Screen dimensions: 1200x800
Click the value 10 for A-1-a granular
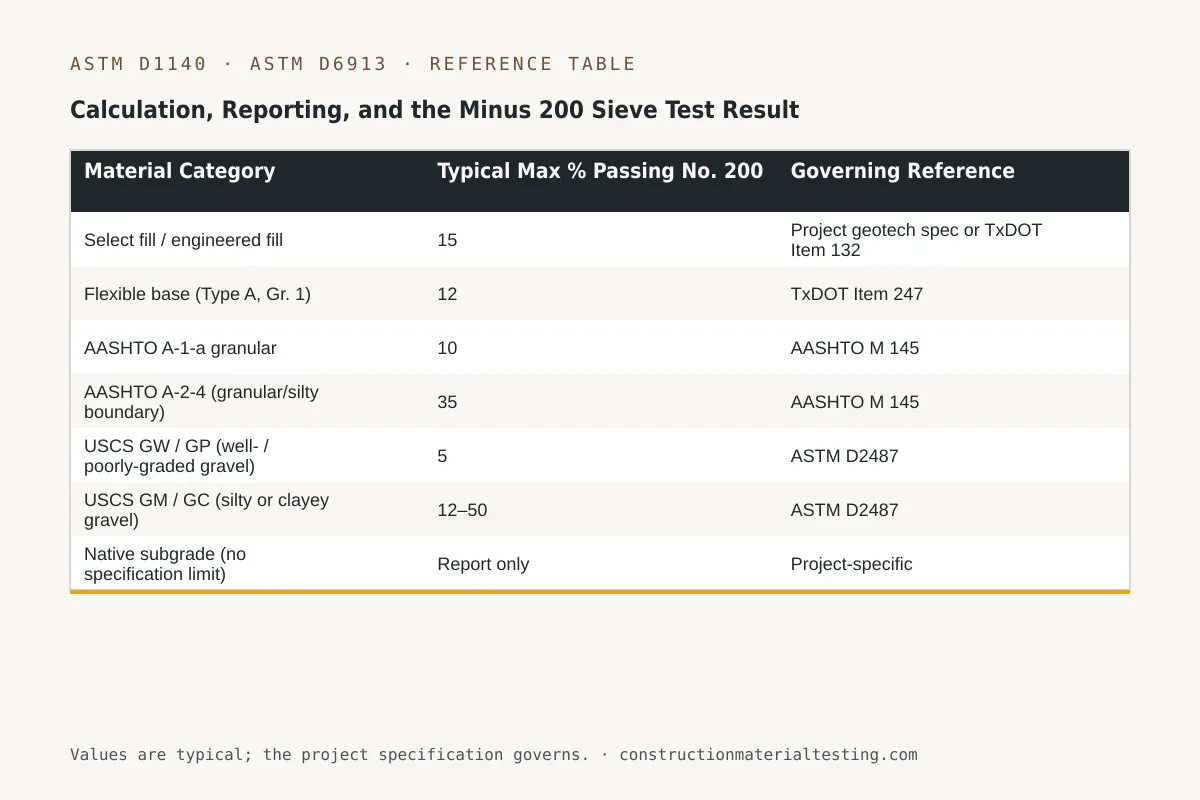447,348
